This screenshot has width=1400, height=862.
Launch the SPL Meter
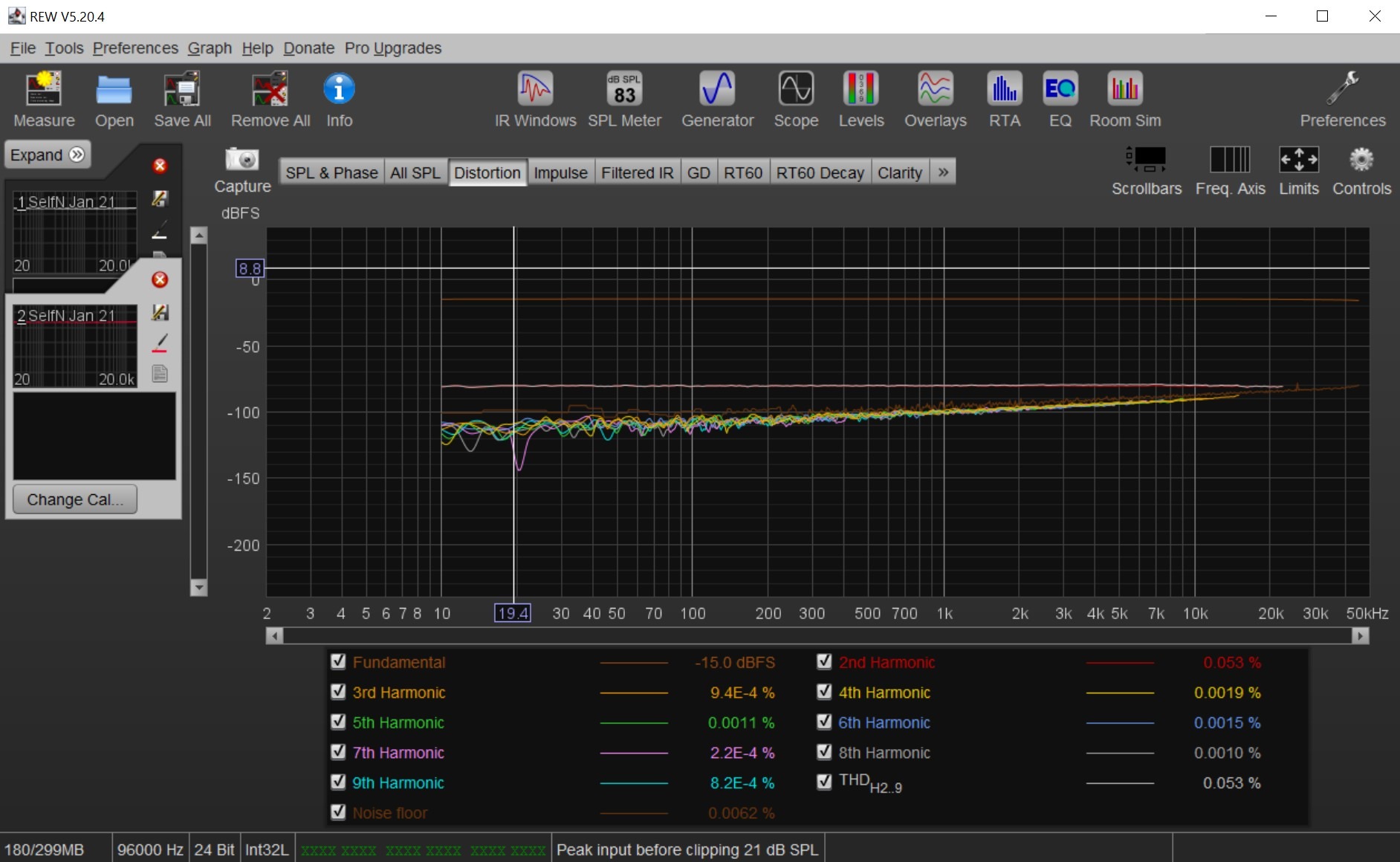pyautogui.click(x=624, y=89)
